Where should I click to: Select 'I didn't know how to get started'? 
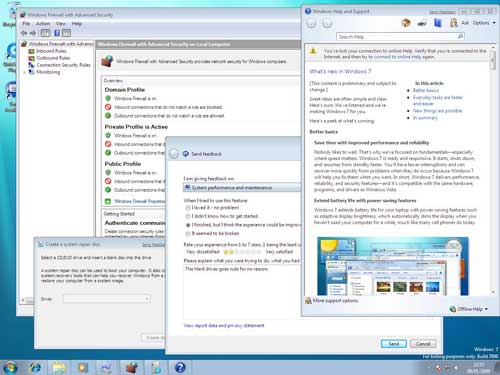188,216
